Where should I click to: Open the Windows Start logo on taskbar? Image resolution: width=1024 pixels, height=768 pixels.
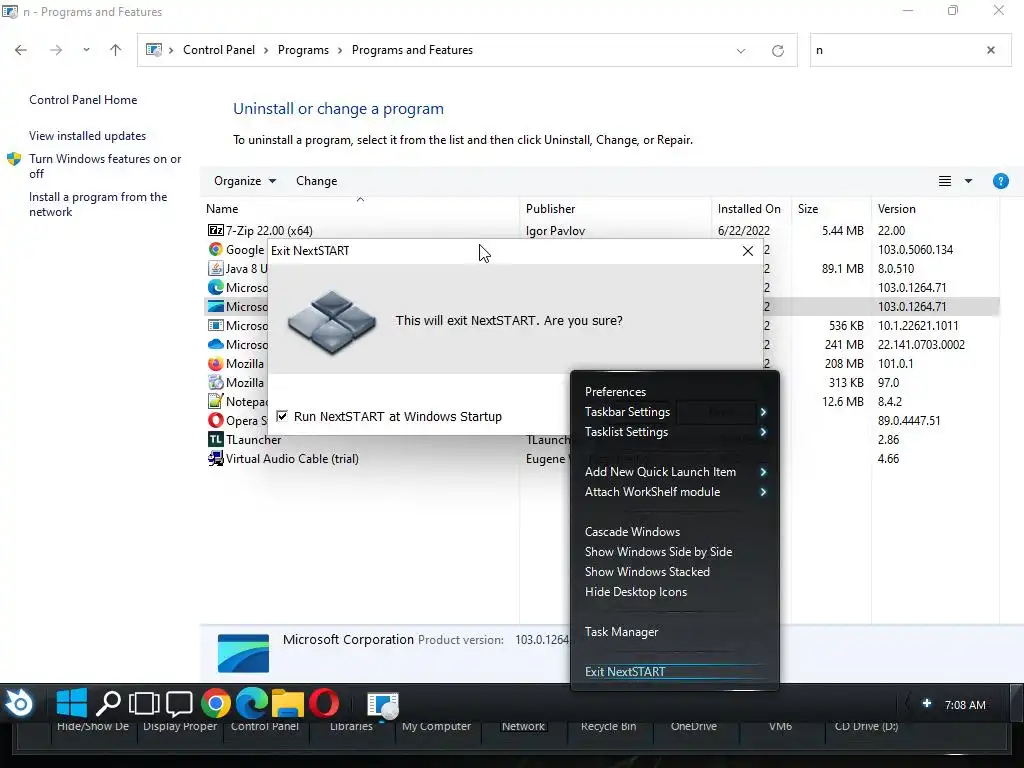pyautogui.click(x=72, y=703)
